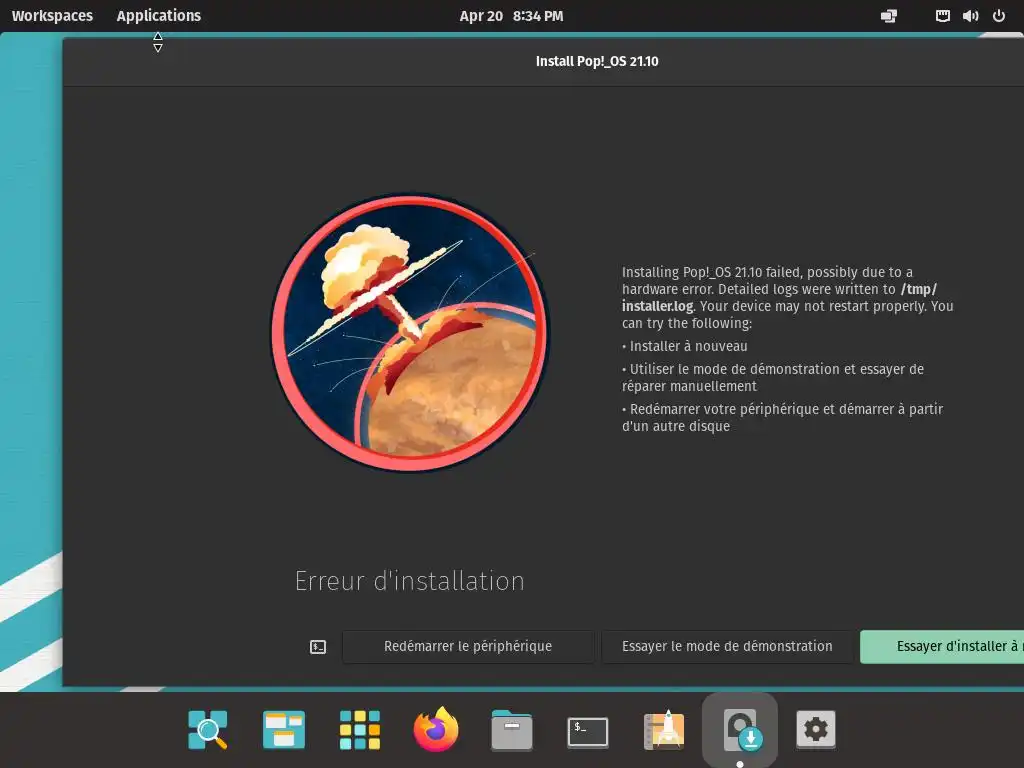Launch the search launcher dock icon
This screenshot has height=768, width=1024.
point(208,729)
